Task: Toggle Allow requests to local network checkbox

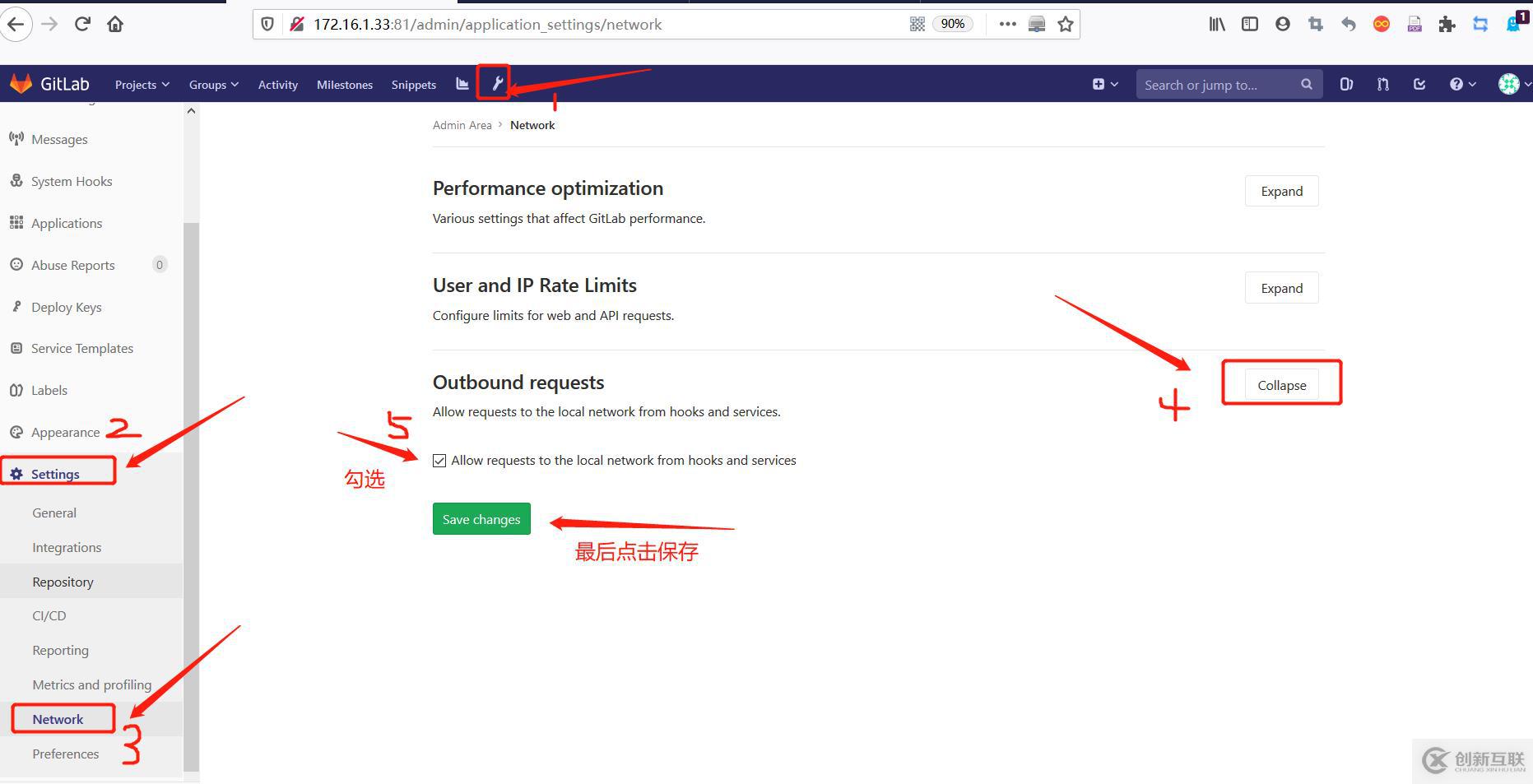Action: 439,461
